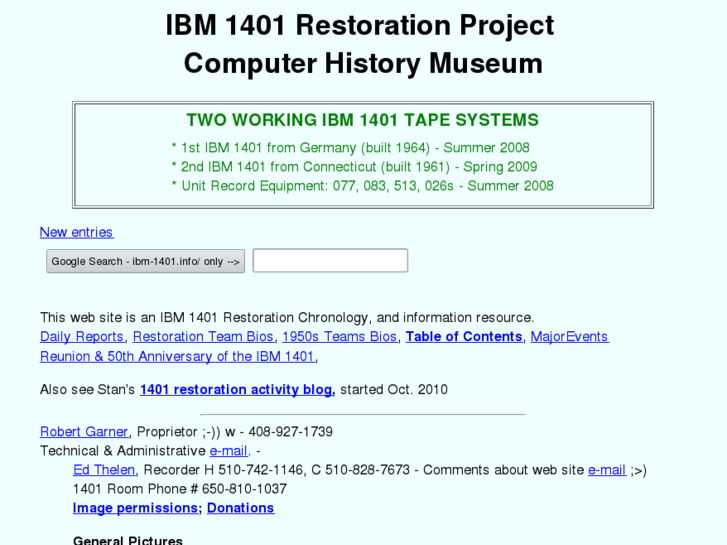The height and width of the screenshot is (545, 727).
Task: Click the Computer History Museum heading
Action: (x=363, y=63)
